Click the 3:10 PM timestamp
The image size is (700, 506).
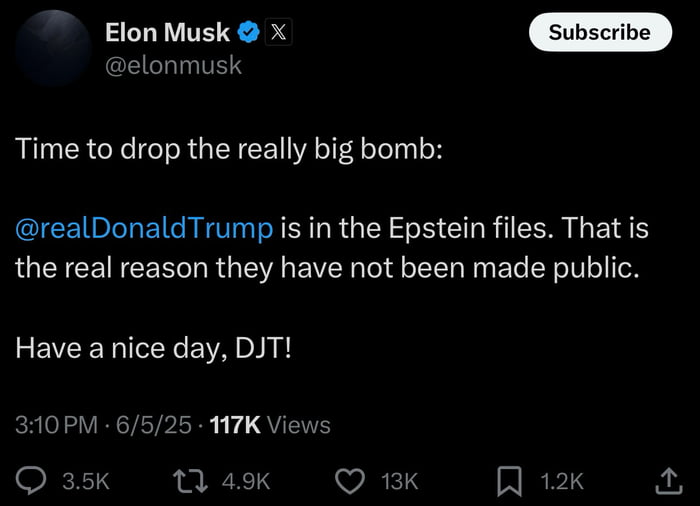point(57,425)
